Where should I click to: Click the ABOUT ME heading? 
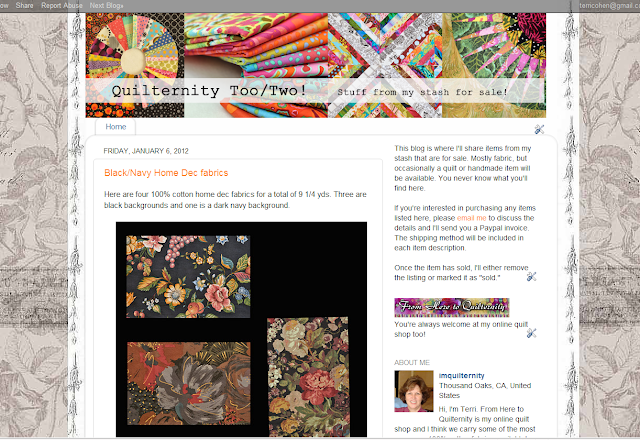point(412,362)
